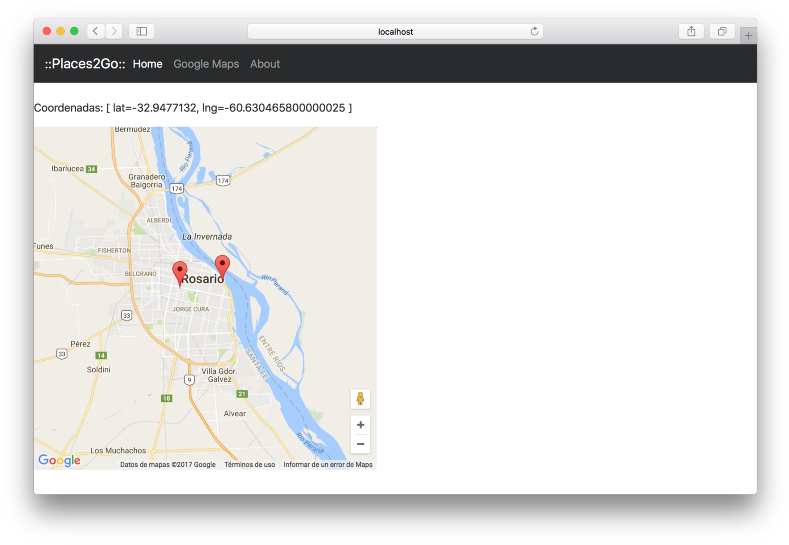789x545 pixels.
Task: Click the La Invernada map label
Action: [207, 237]
